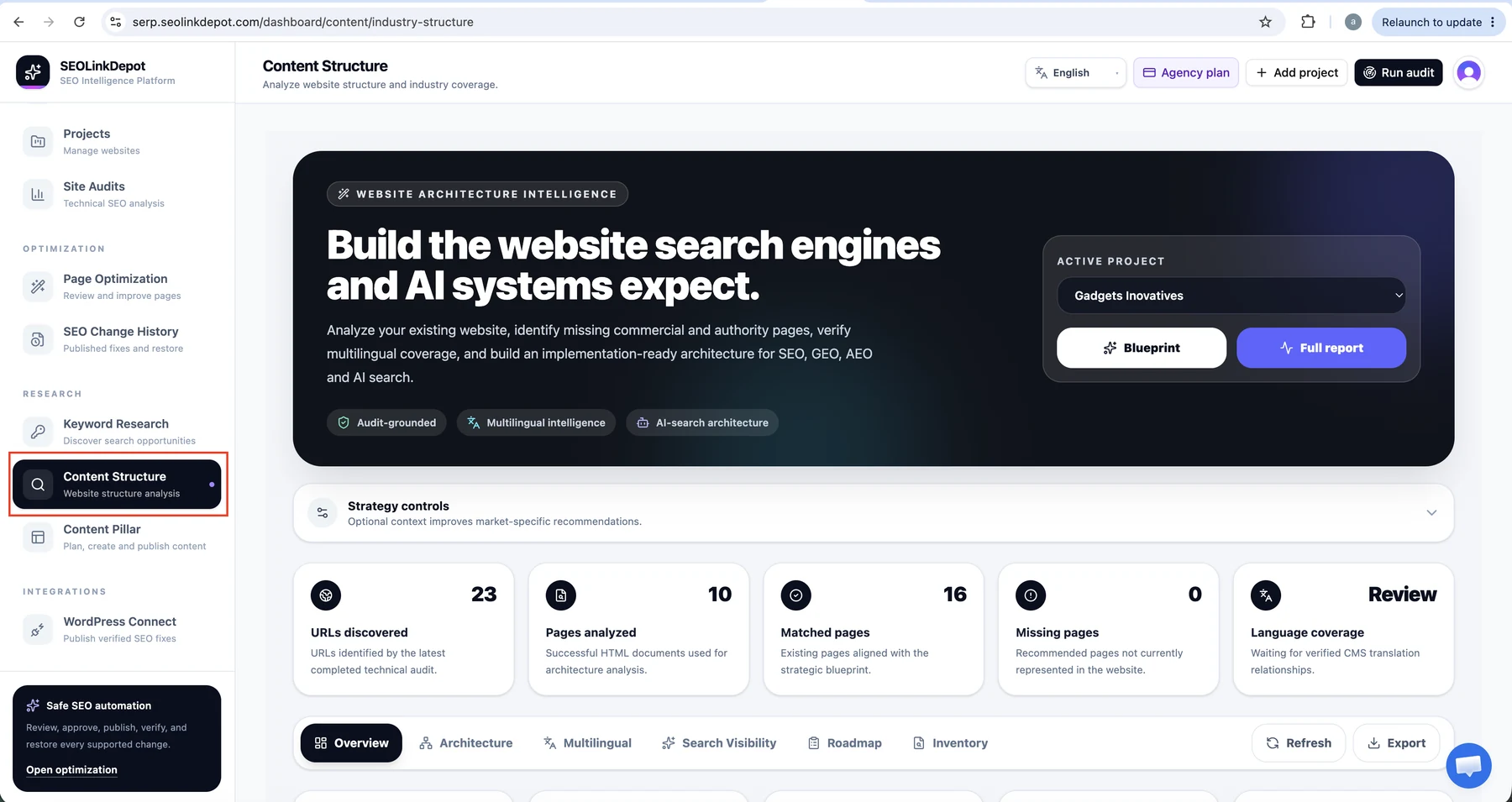Viewport: 1512px width, 802px height.
Task: Switch to the Overview tab
Action: 351,743
